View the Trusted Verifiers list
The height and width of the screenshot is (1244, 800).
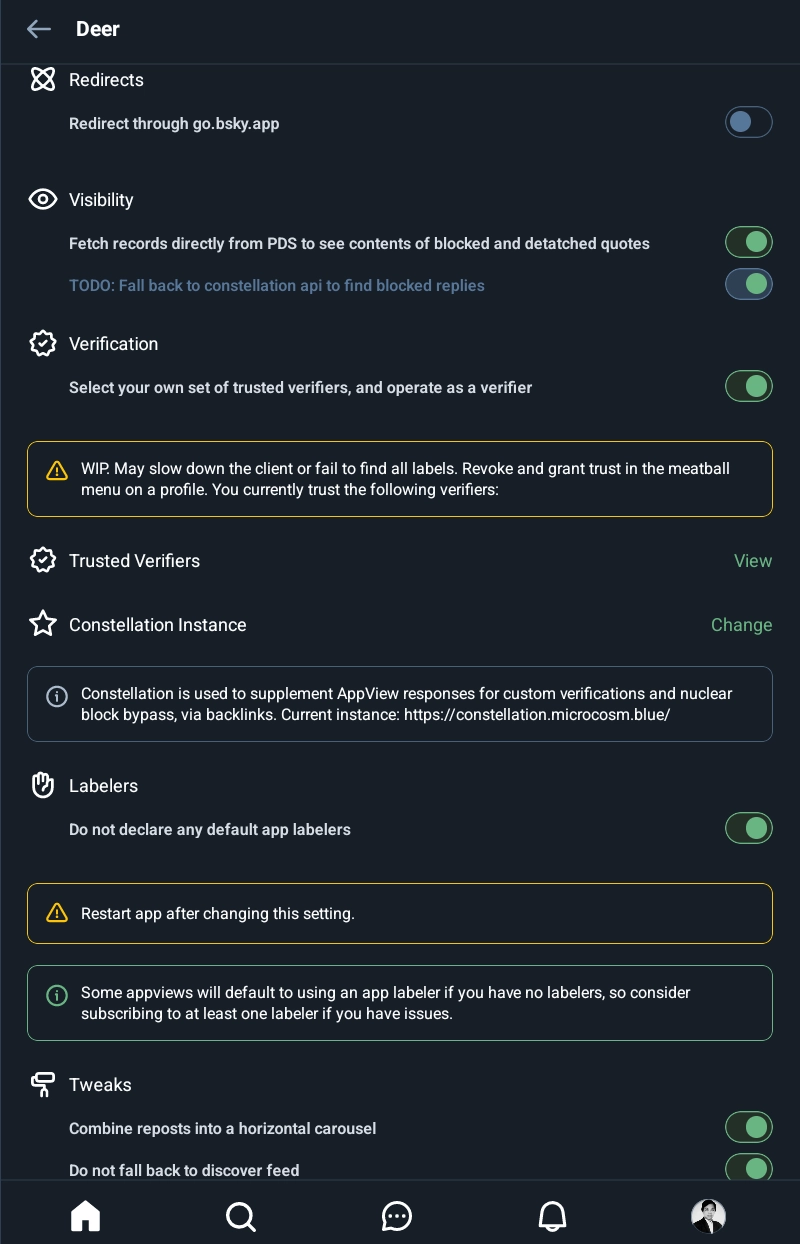point(752,561)
